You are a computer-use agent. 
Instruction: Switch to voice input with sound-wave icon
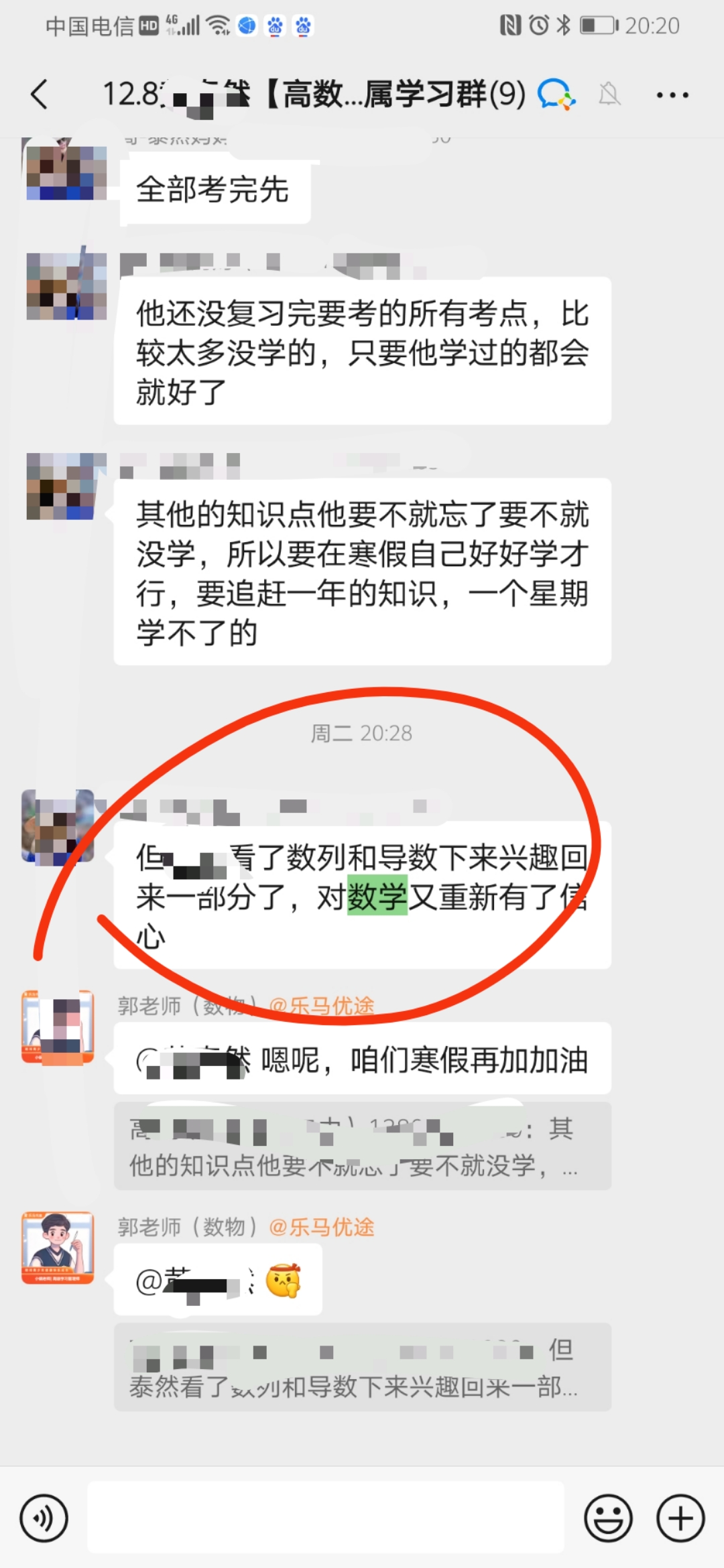44,1518
